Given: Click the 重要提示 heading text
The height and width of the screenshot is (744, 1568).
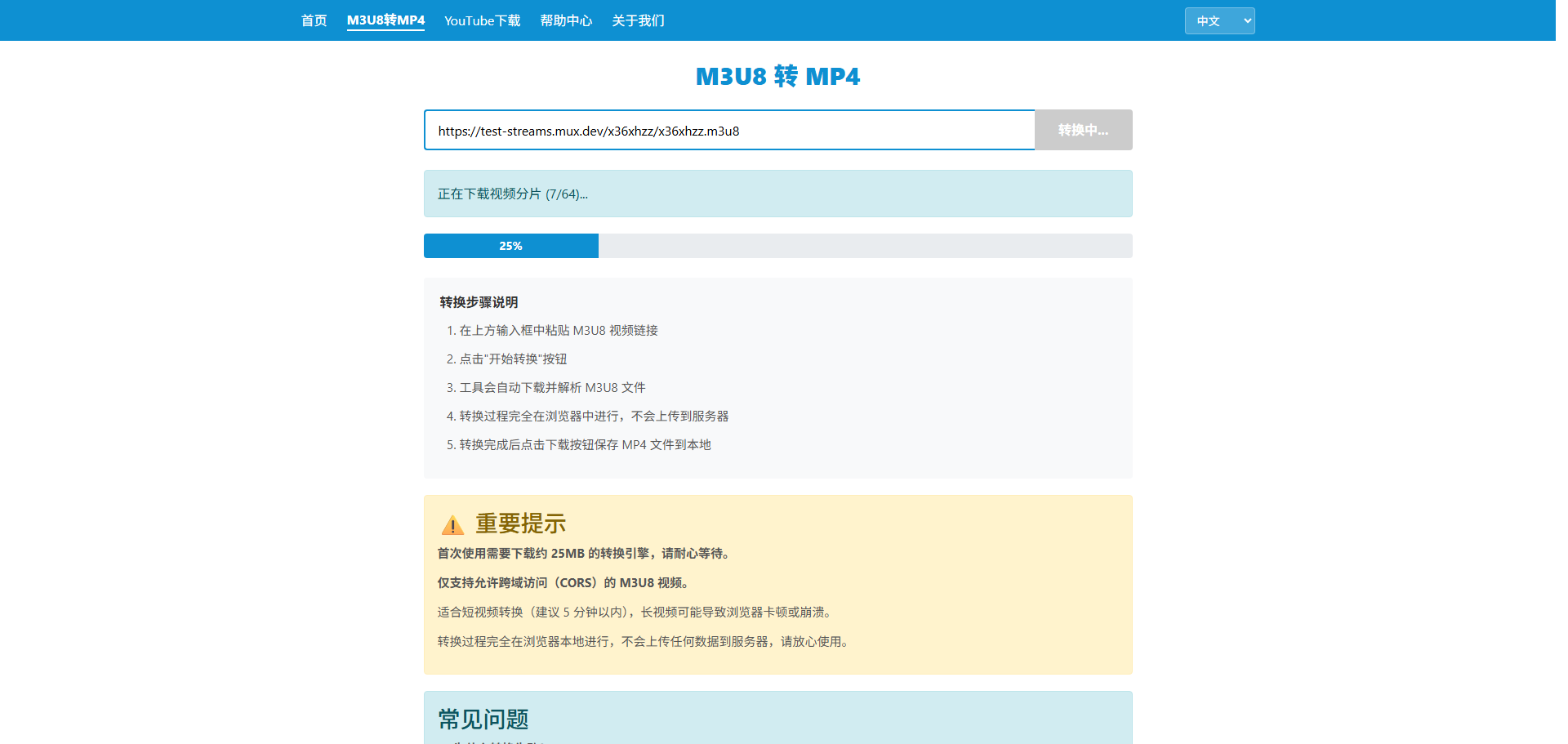Looking at the screenshot, I should 520,523.
